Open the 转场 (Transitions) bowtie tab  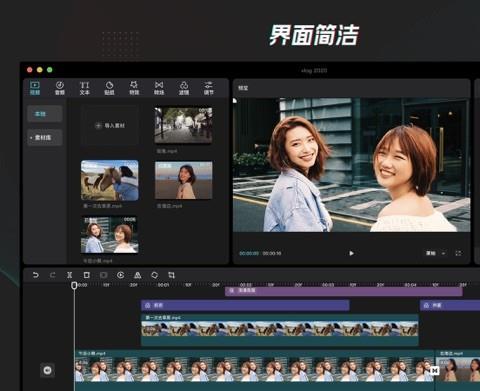159,88
